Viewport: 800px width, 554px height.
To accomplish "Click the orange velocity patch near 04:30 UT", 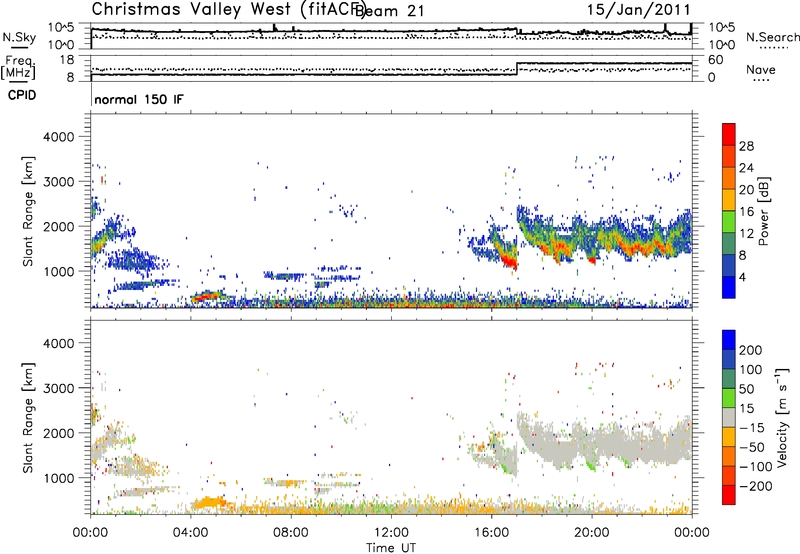I will (208, 502).
